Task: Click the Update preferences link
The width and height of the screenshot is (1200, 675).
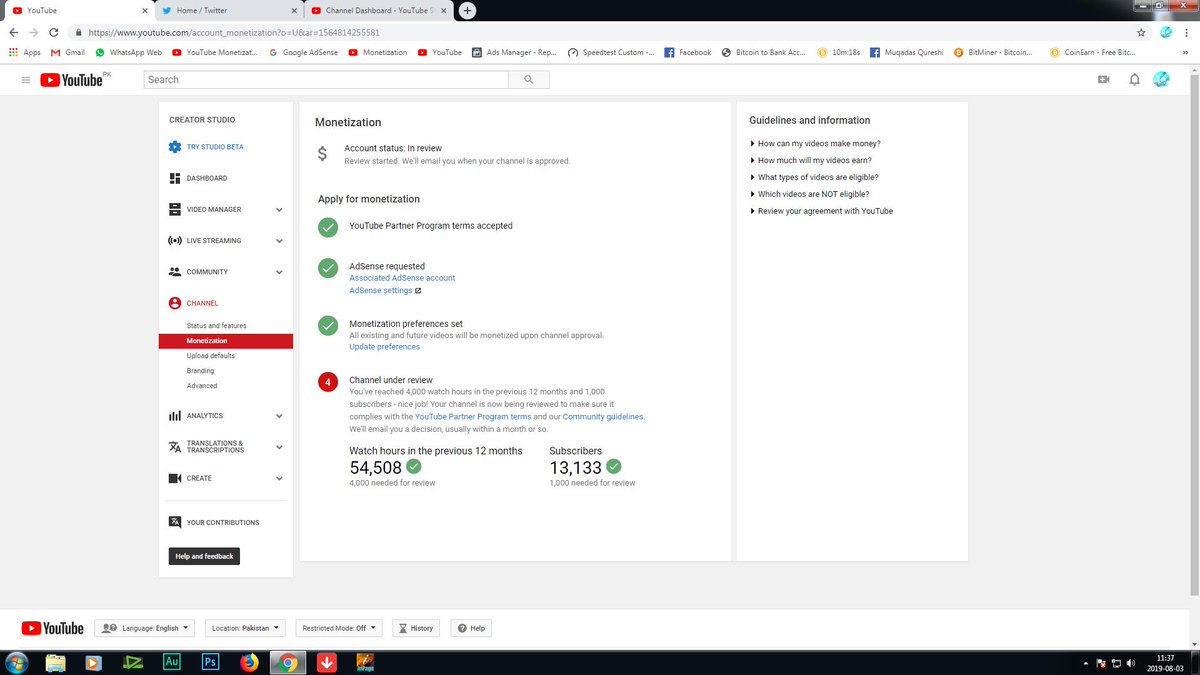Action: point(384,347)
